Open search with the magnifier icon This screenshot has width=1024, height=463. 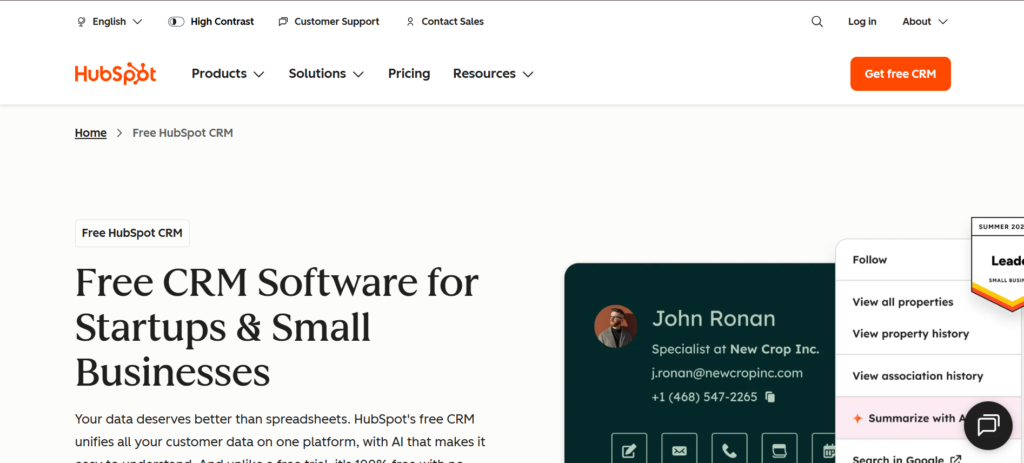(817, 22)
